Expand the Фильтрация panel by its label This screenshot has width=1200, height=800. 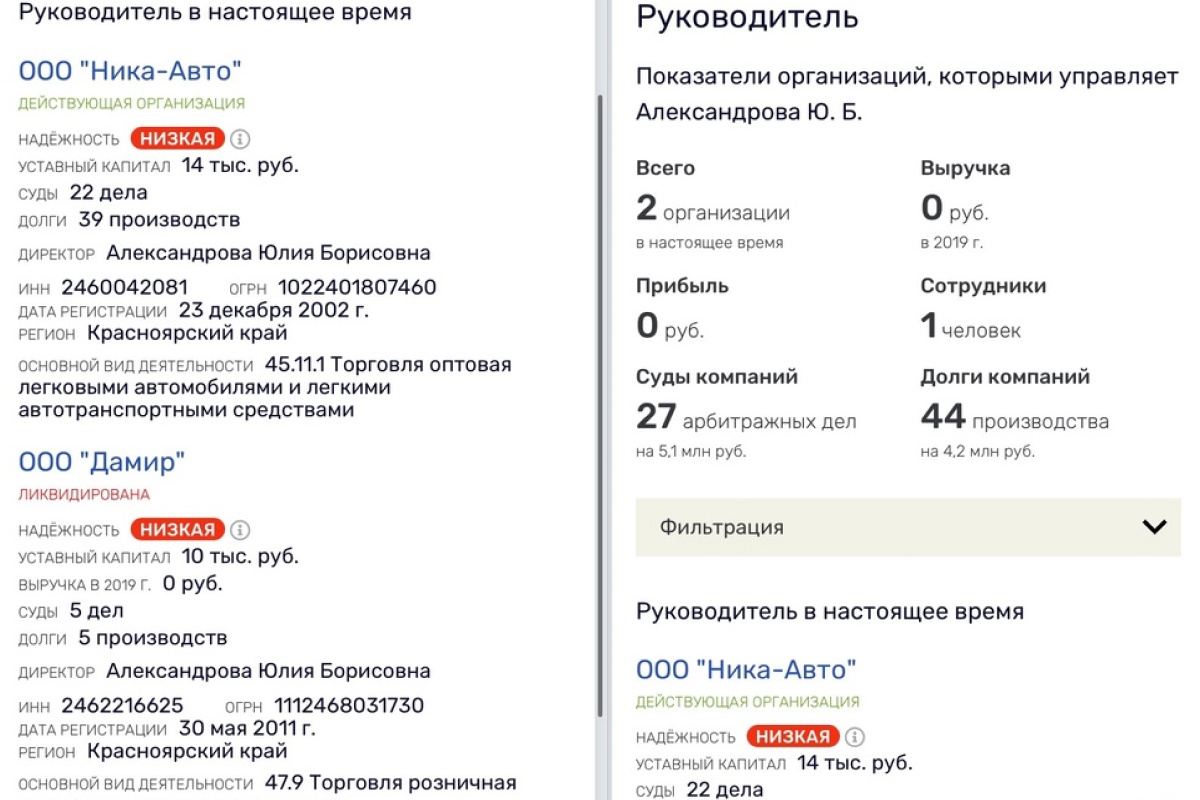tap(721, 527)
